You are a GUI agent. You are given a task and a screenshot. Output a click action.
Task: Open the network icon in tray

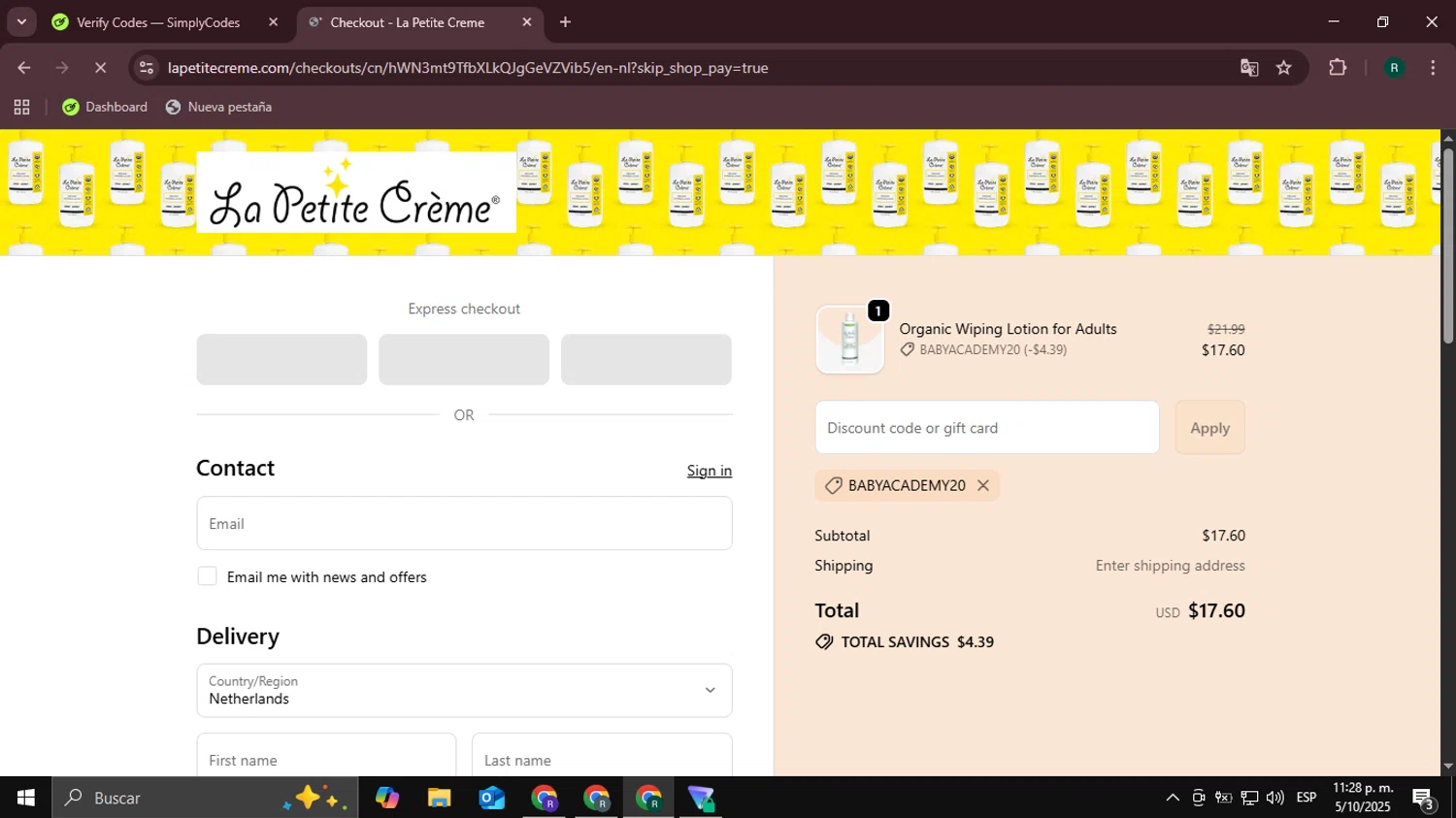coord(1249,798)
